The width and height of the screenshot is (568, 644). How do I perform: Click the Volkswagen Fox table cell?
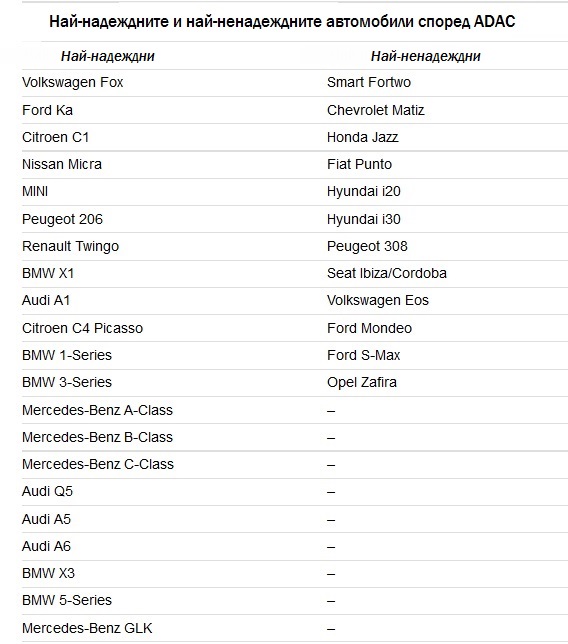tap(73, 83)
